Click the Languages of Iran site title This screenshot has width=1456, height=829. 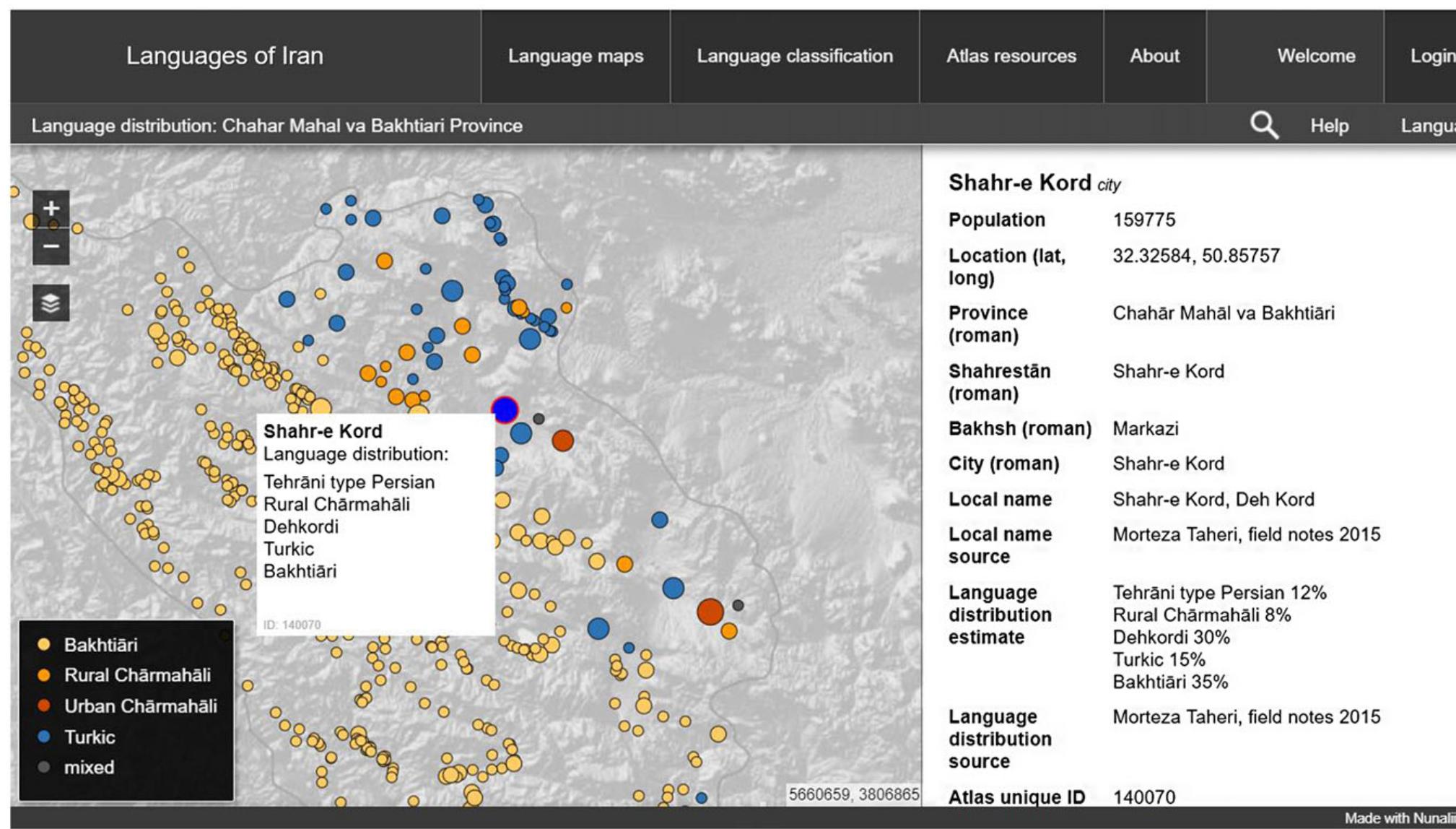click(224, 56)
